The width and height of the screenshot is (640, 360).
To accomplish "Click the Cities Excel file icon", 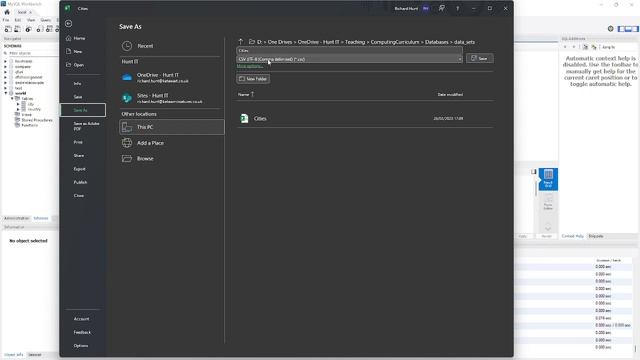I will [244, 118].
